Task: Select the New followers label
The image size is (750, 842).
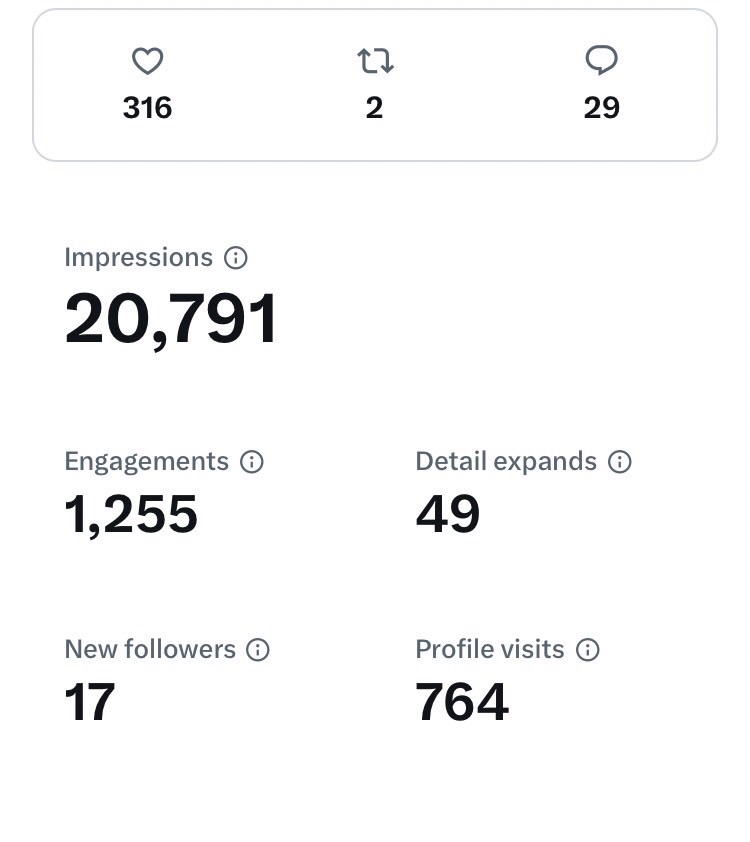Action: (x=150, y=650)
